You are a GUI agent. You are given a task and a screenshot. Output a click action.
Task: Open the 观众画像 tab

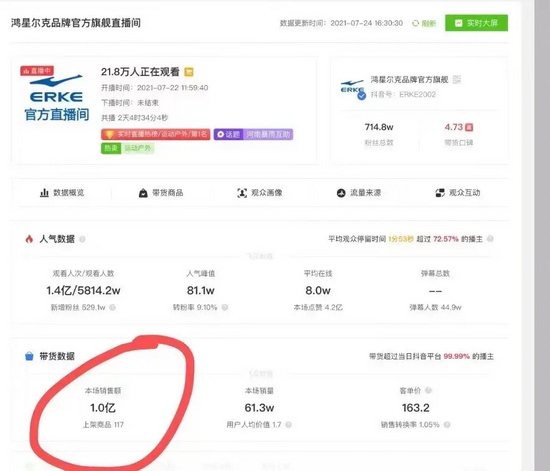[260, 193]
